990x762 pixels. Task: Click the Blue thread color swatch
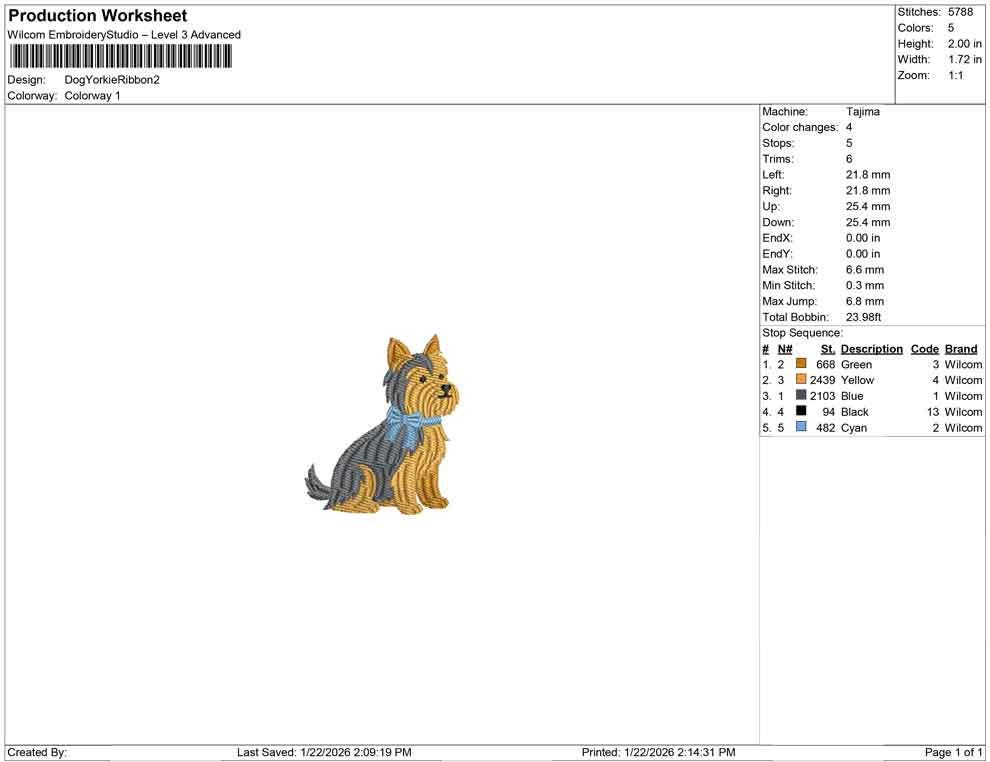(799, 396)
